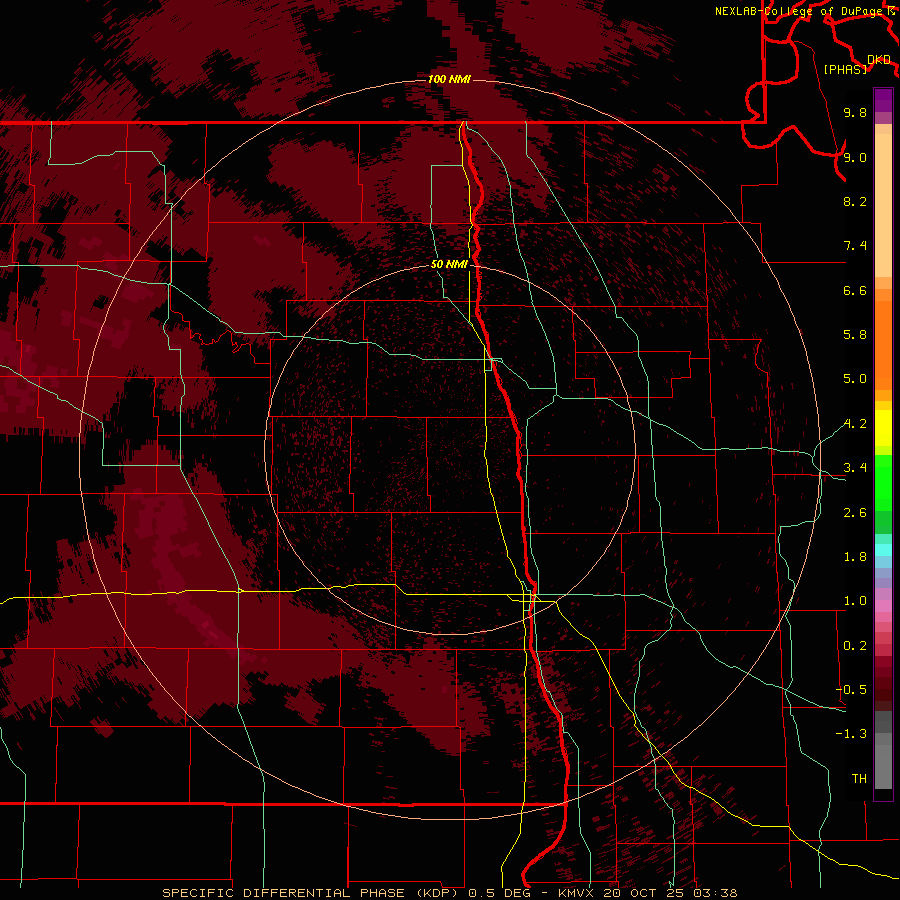Click the 9.8 value on the scale
900x900 pixels.
point(855,112)
